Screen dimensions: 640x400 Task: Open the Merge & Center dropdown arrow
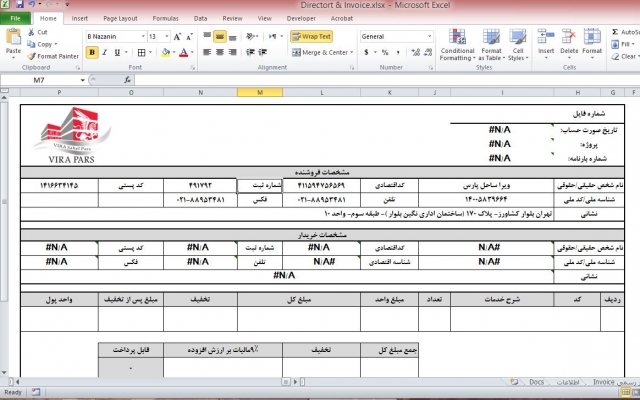click(x=351, y=52)
